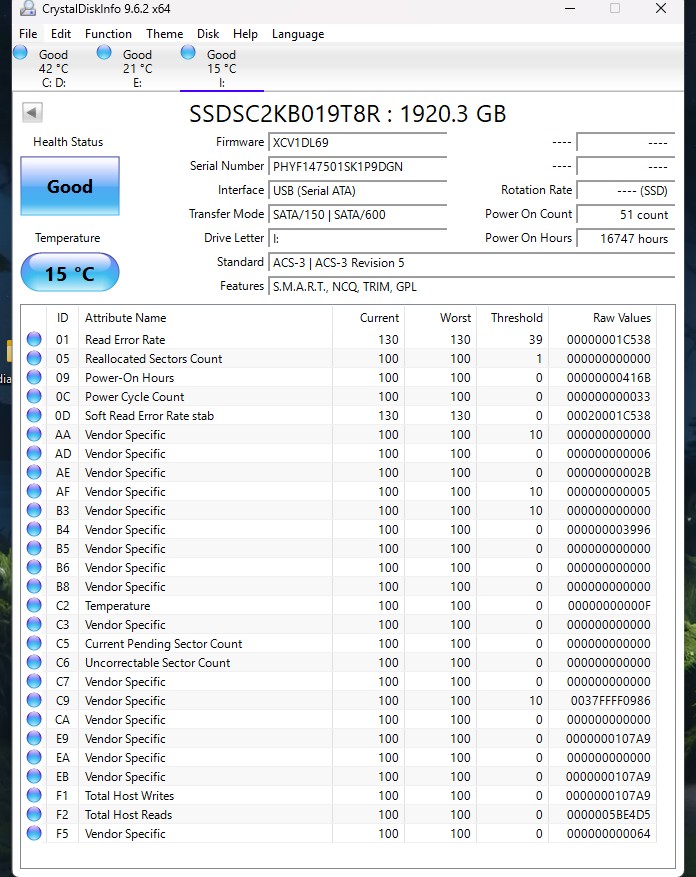Select the I: disk tab
This screenshot has height=877, width=696.
point(222,68)
